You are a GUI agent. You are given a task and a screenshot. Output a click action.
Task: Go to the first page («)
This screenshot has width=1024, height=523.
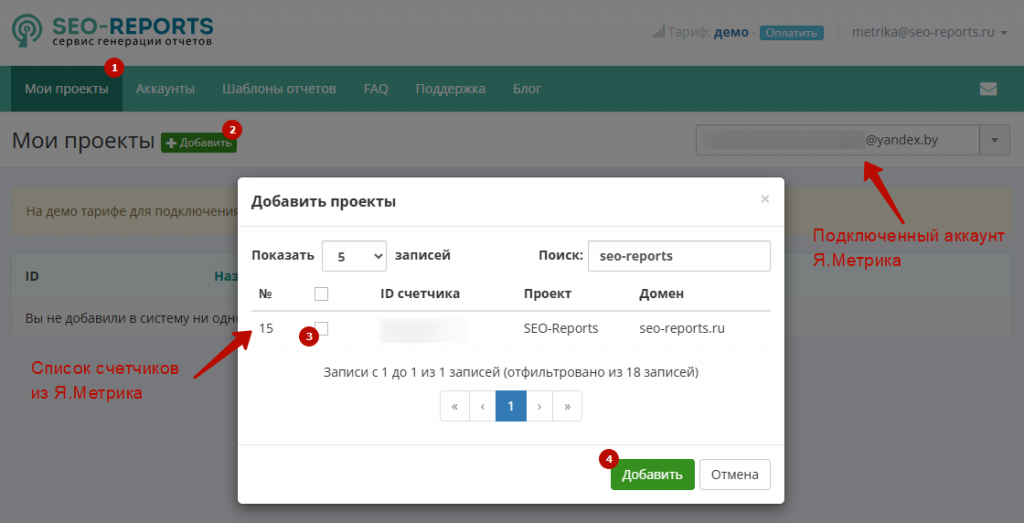point(455,406)
